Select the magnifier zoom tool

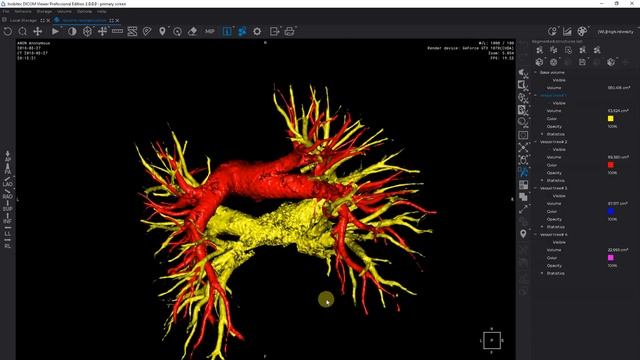click(x=23, y=31)
